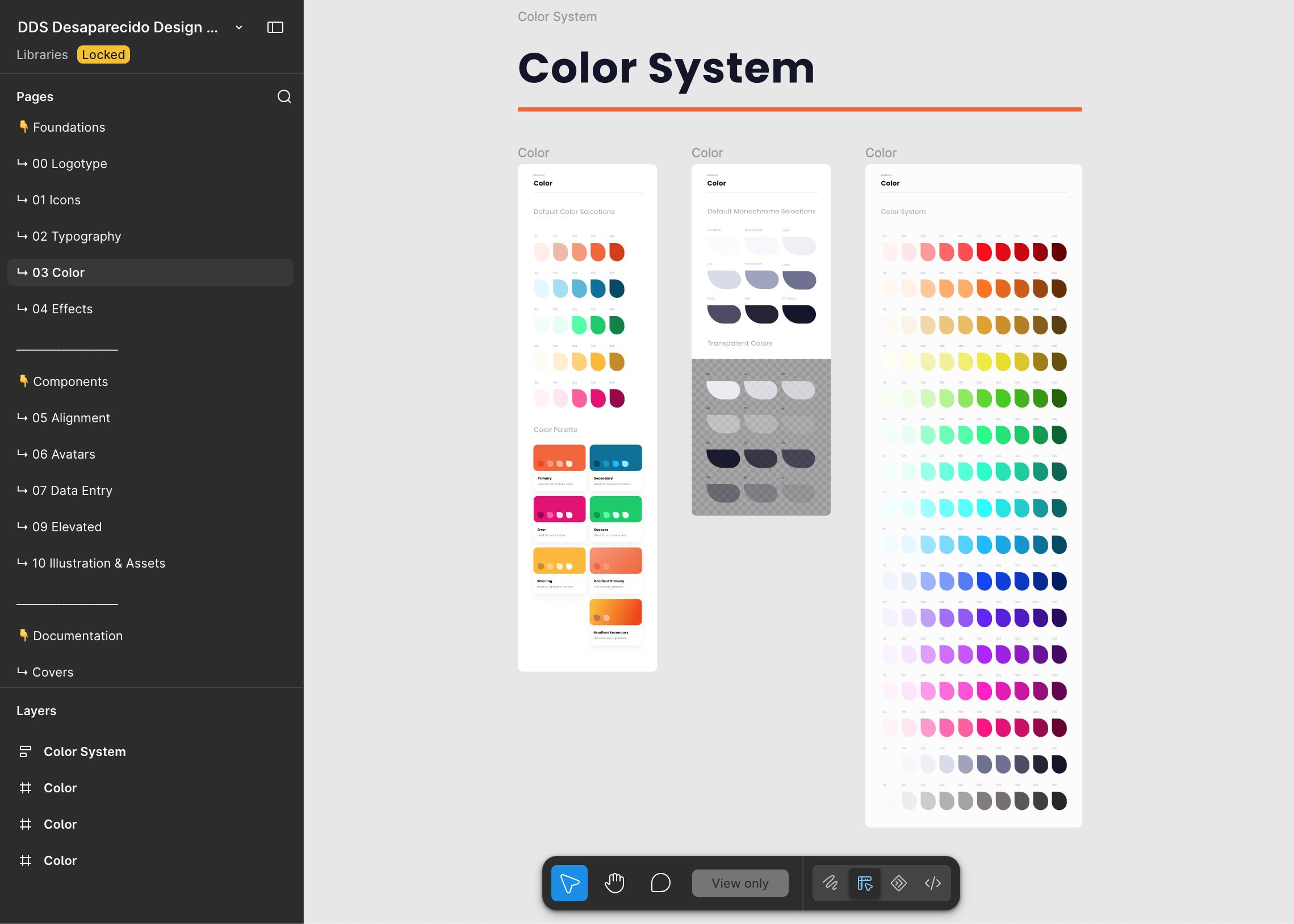Image resolution: width=1294 pixels, height=924 pixels.
Task: Collapse the sidebar panel icon
Action: pyautogui.click(x=275, y=27)
